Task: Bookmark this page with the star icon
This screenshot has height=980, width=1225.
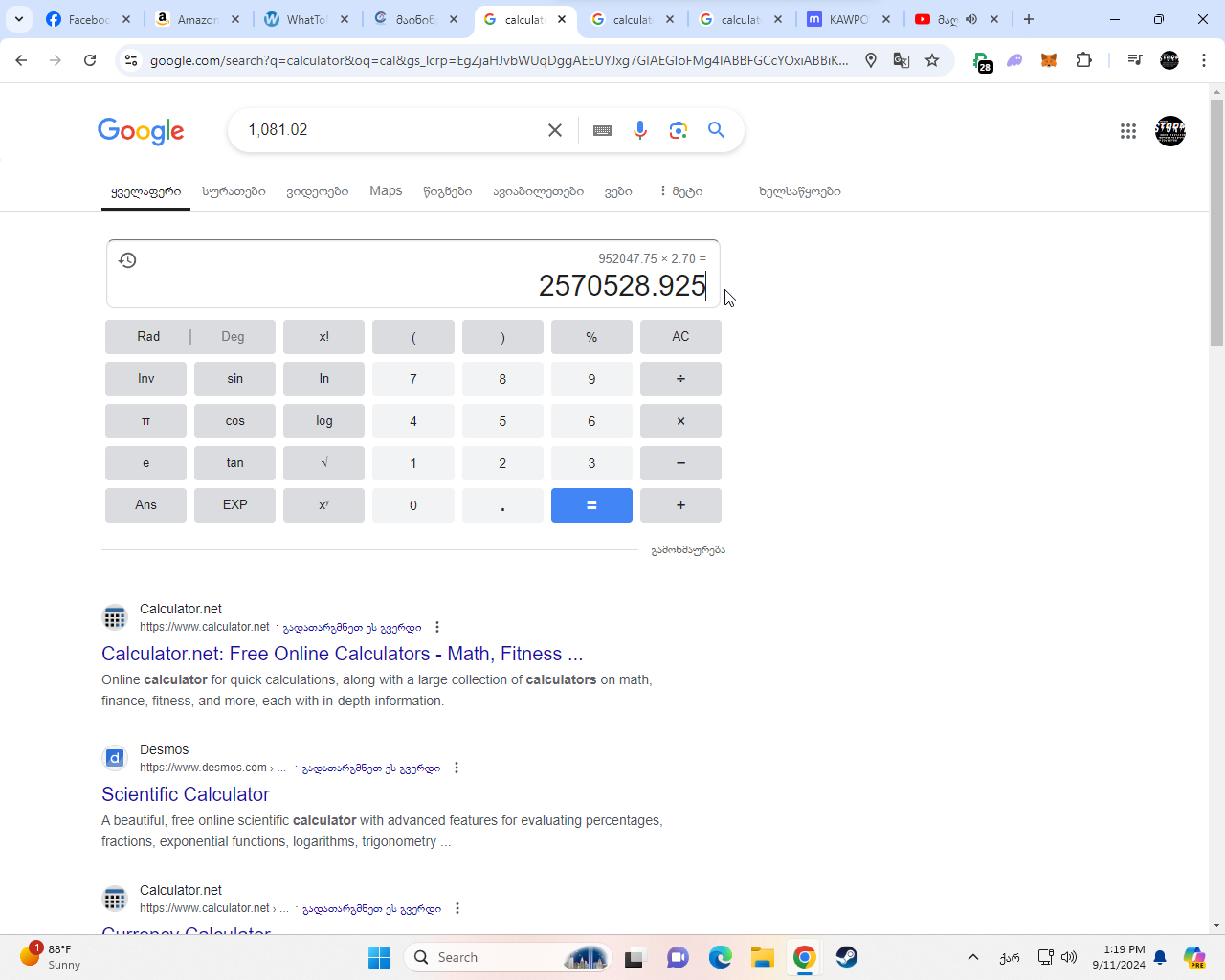Action: point(932,60)
